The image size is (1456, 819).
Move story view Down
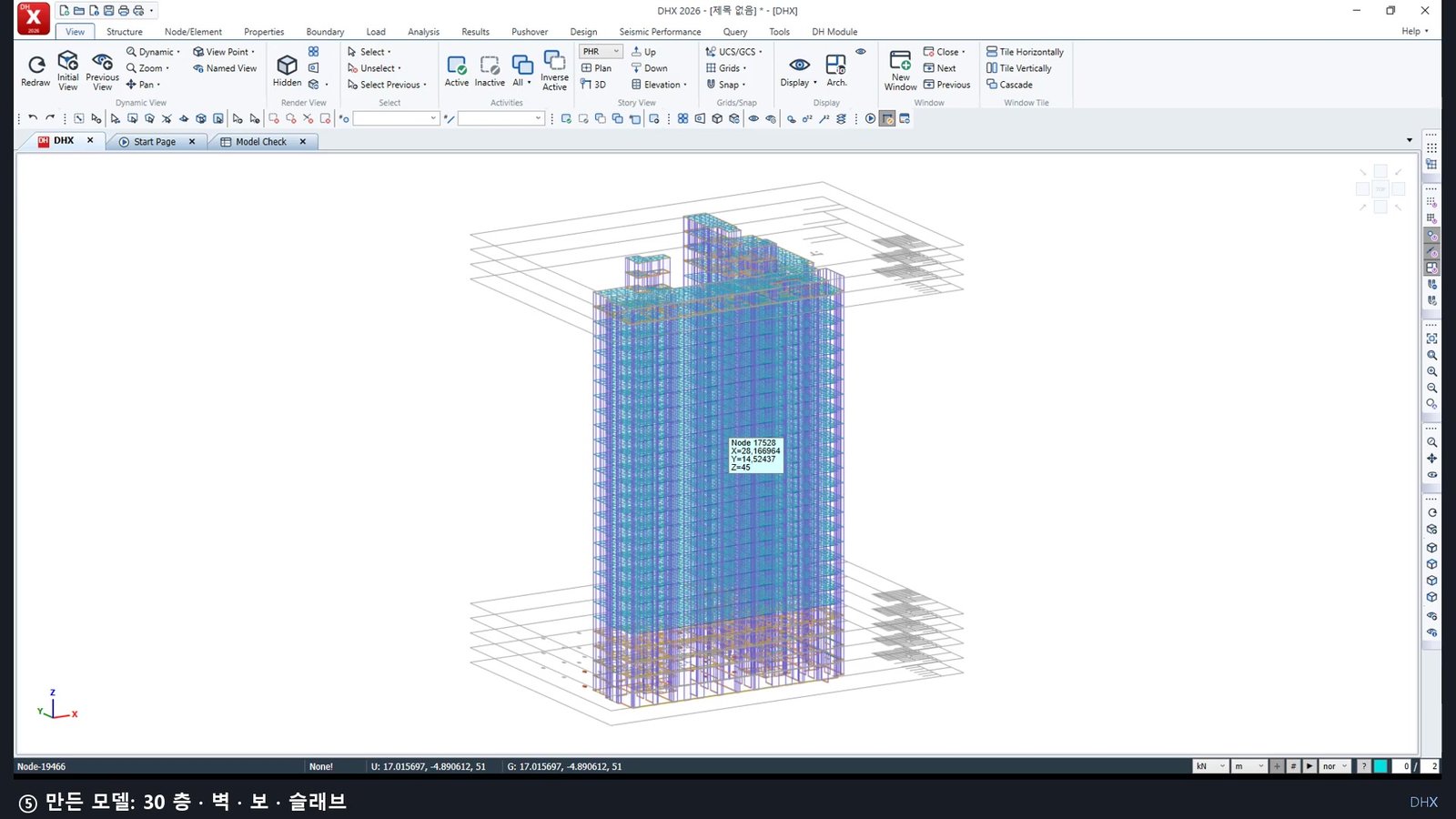point(650,68)
